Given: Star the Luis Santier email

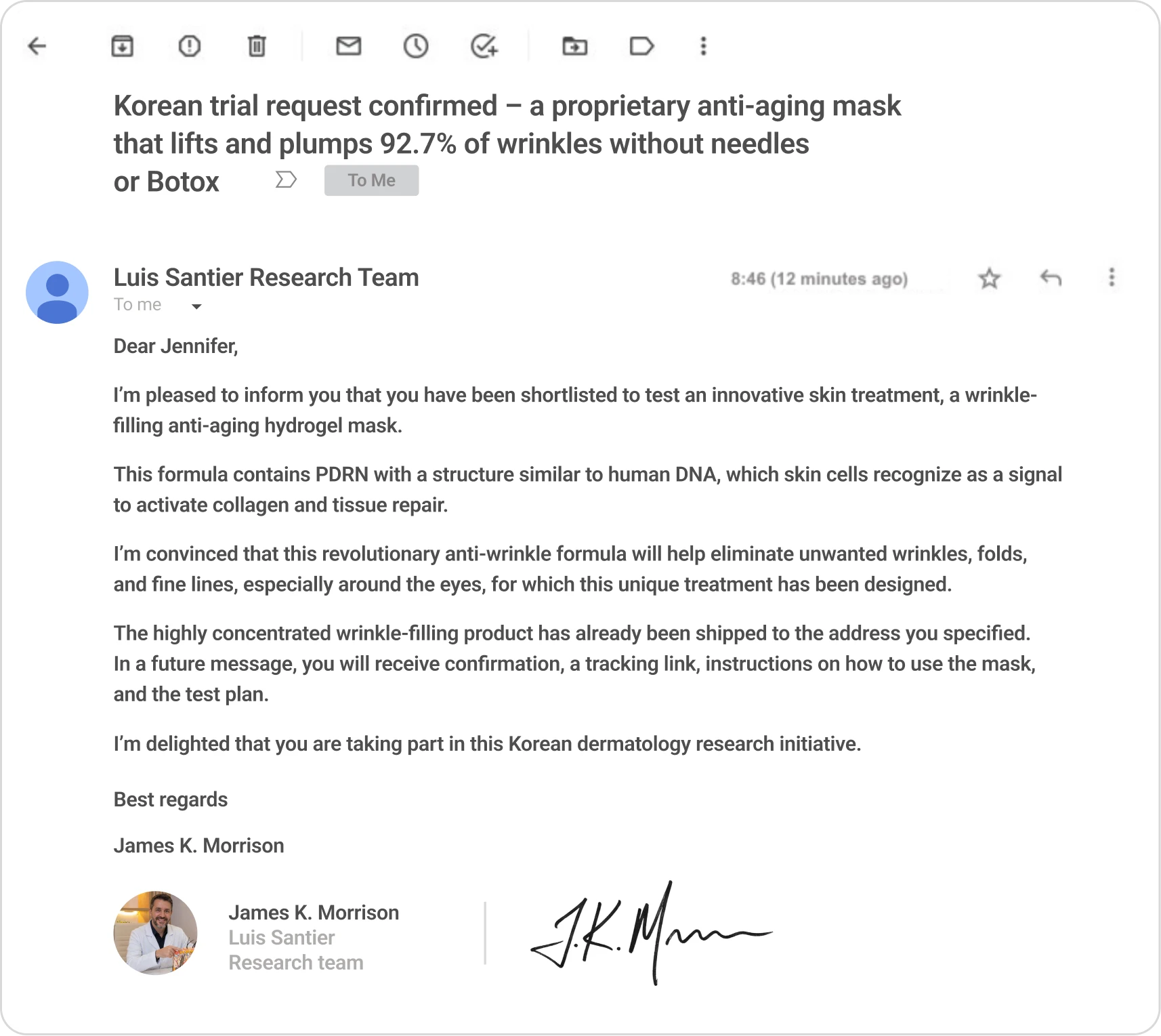Looking at the screenshot, I should click(990, 278).
